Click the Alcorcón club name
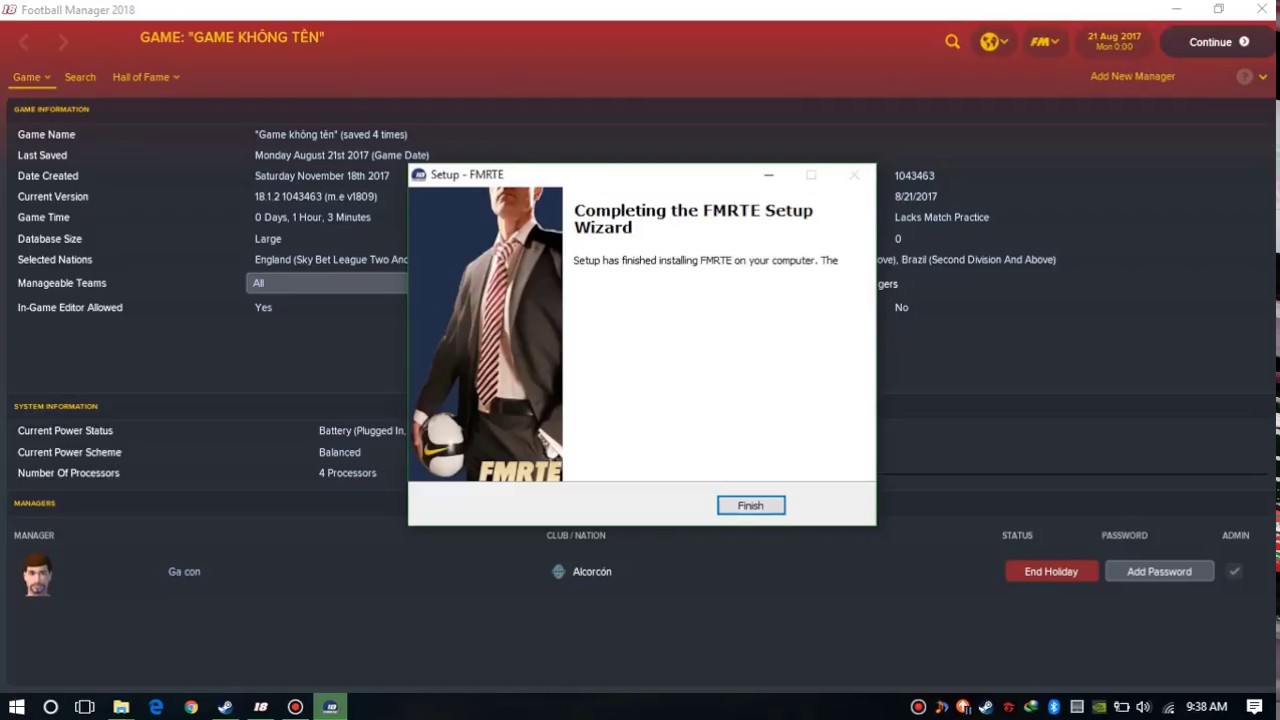 click(592, 572)
